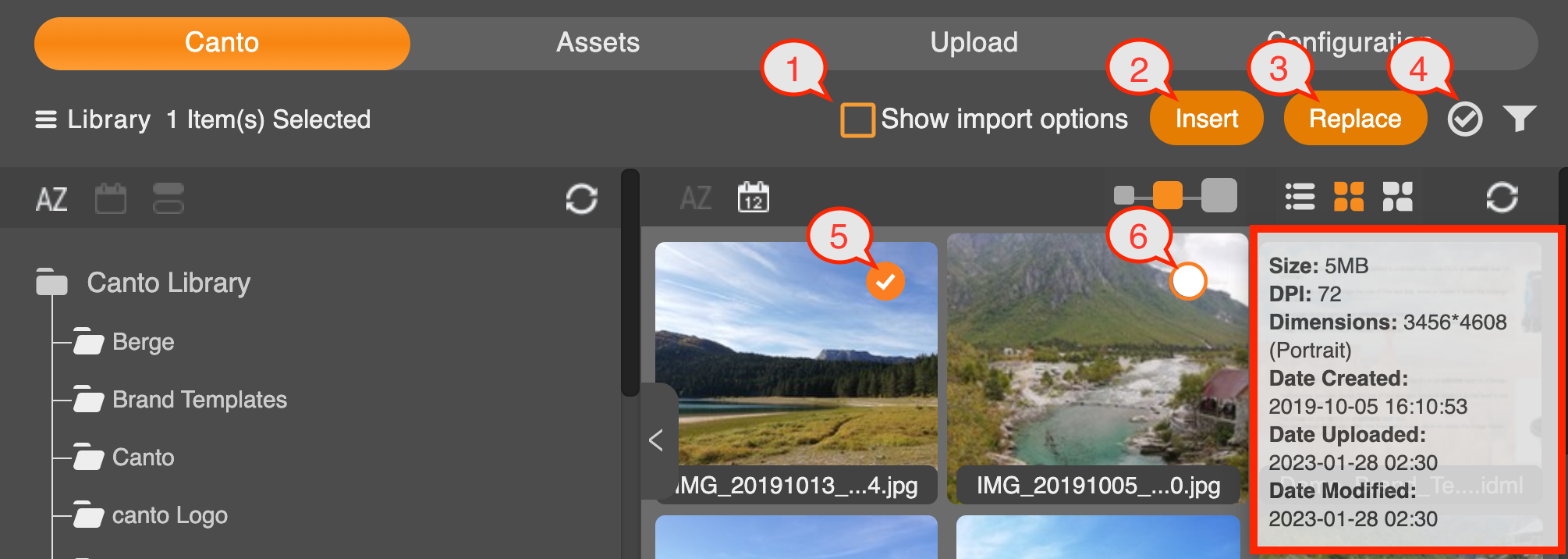The image size is (1568, 559).
Task: Open the Upload tab
Action: pyautogui.click(x=974, y=43)
